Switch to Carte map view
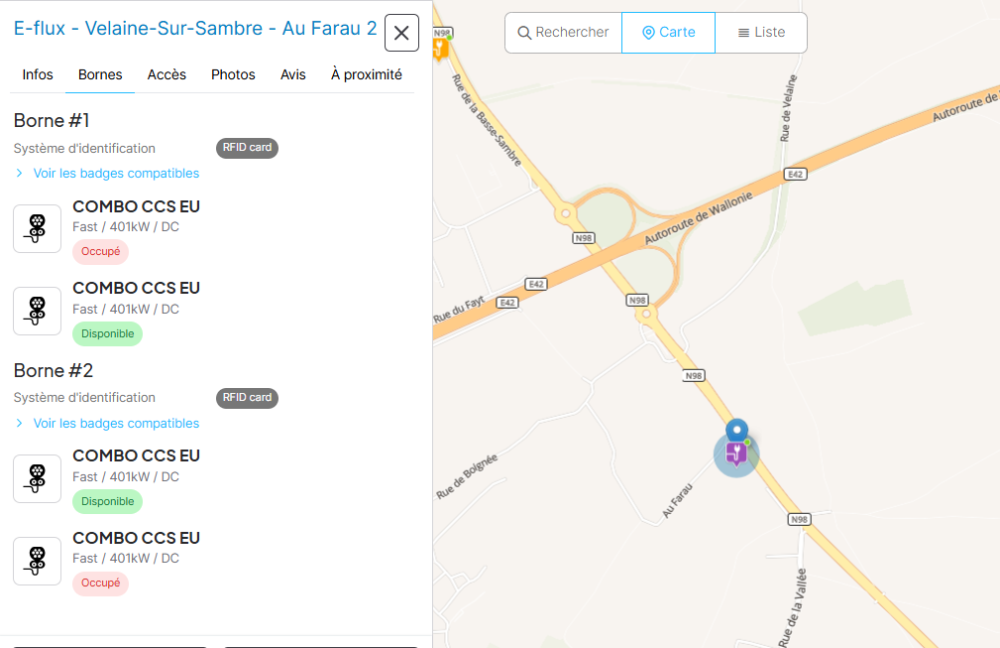This screenshot has width=1000, height=648. tap(668, 33)
